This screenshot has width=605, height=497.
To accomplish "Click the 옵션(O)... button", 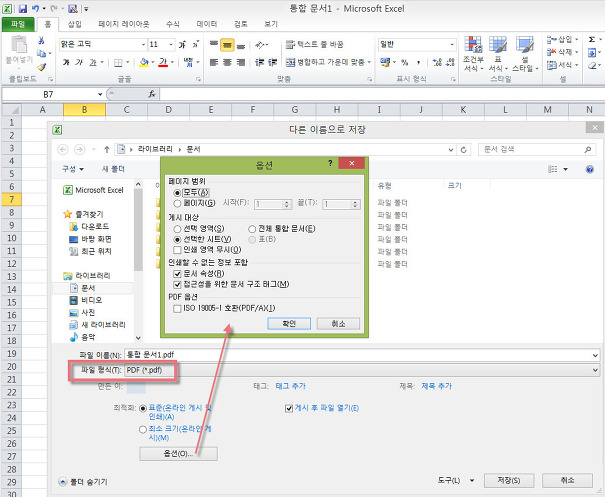I will pyautogui.click(x=178, y=453).
